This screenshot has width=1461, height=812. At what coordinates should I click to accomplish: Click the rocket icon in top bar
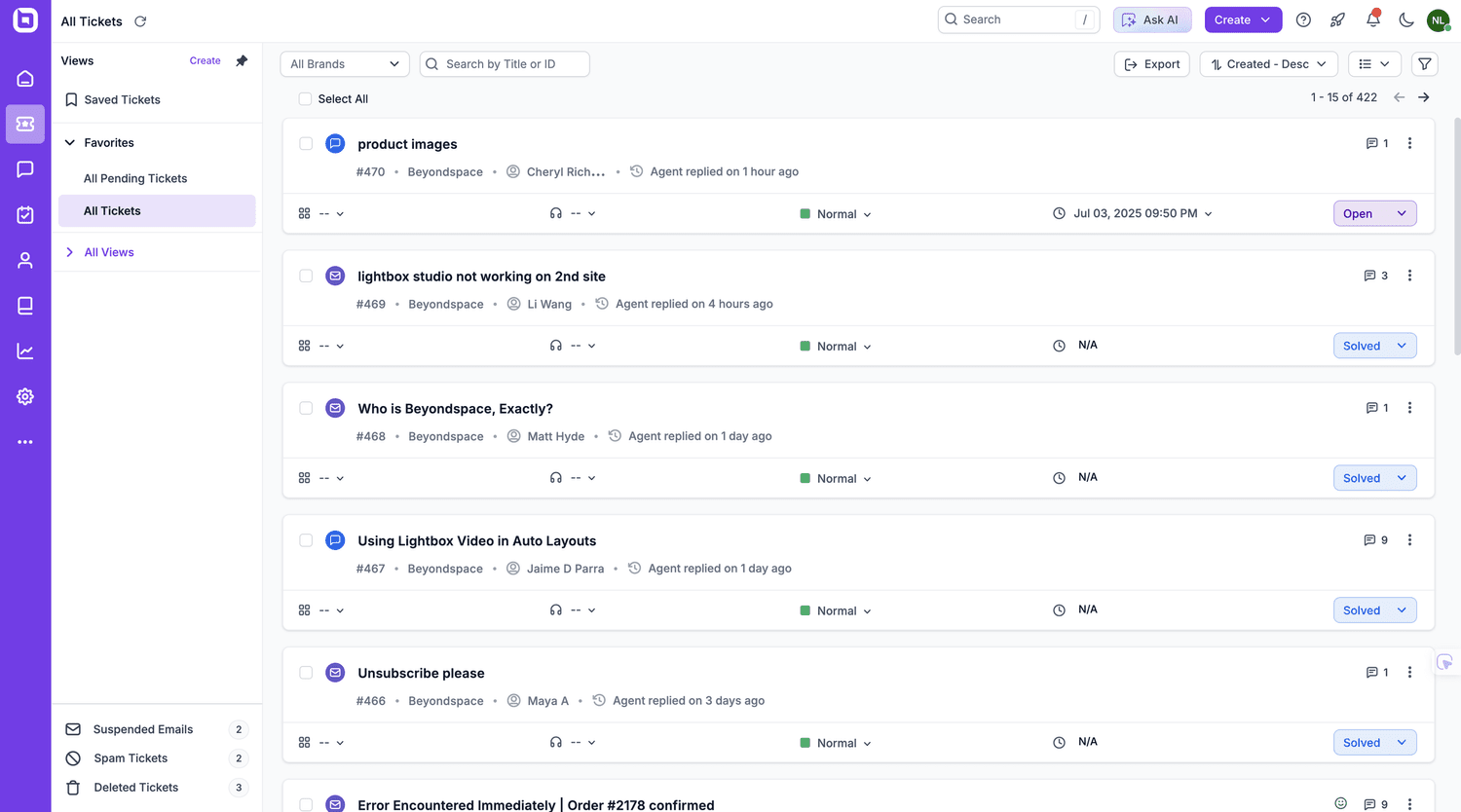click(x=1337, y=19)
